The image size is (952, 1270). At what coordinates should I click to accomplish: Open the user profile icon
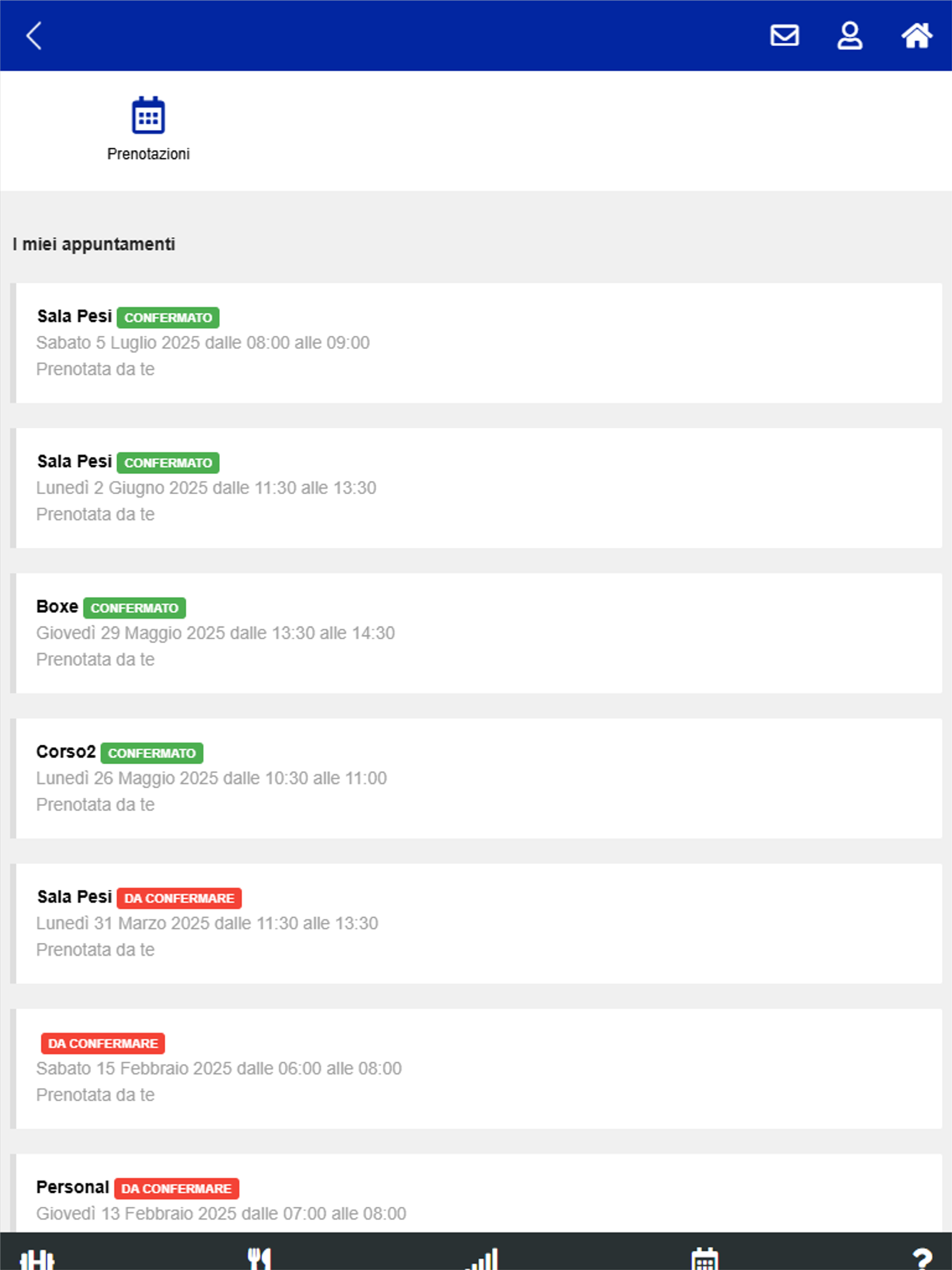850,36
